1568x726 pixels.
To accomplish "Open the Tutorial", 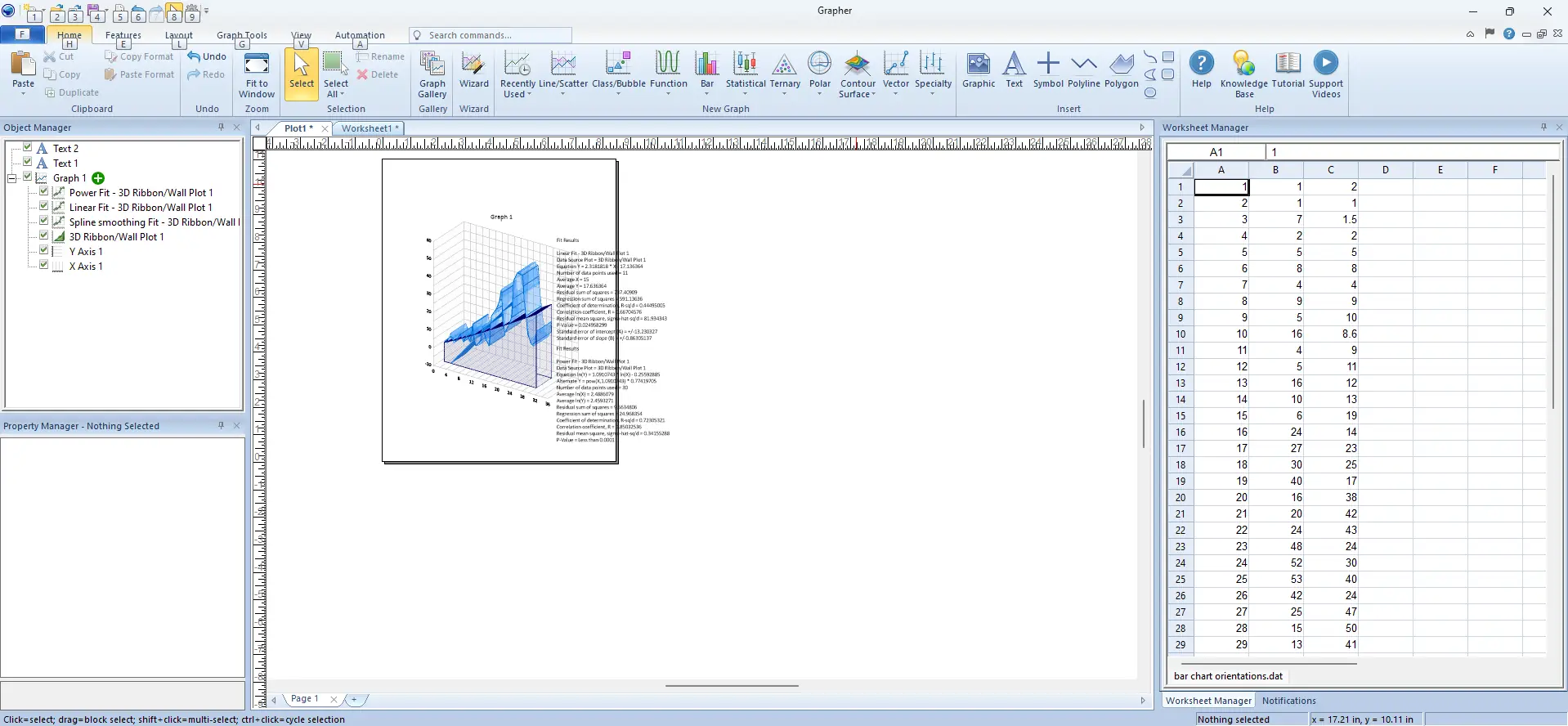I will point(1288,70).
